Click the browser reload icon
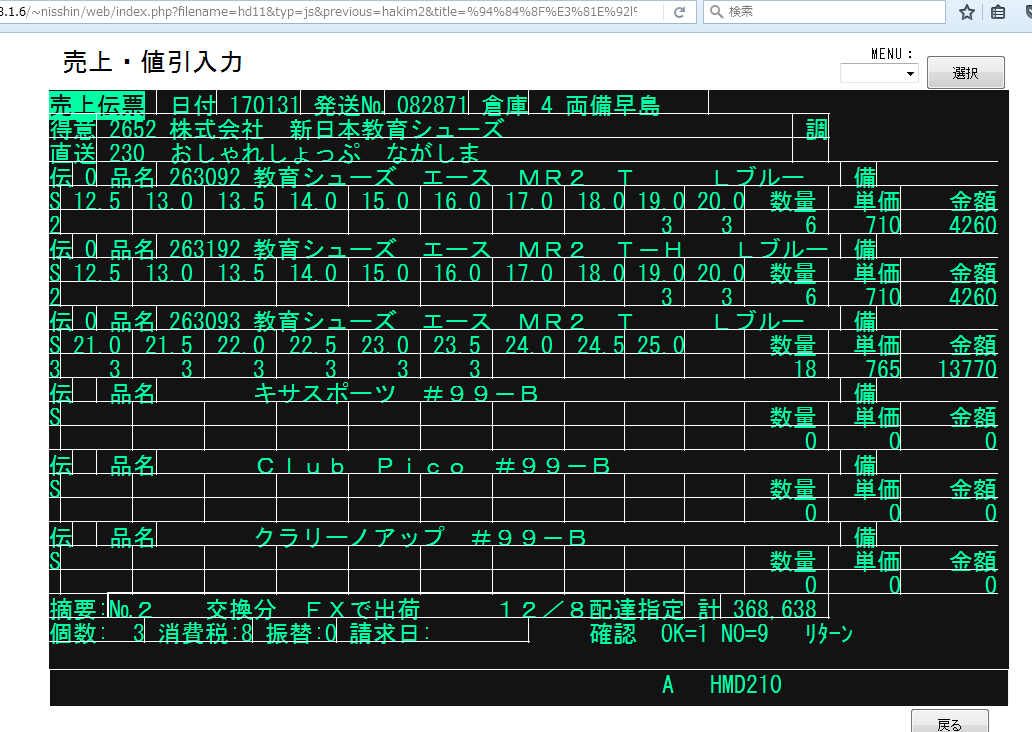The image size is (1032, 732). [680, 12]
